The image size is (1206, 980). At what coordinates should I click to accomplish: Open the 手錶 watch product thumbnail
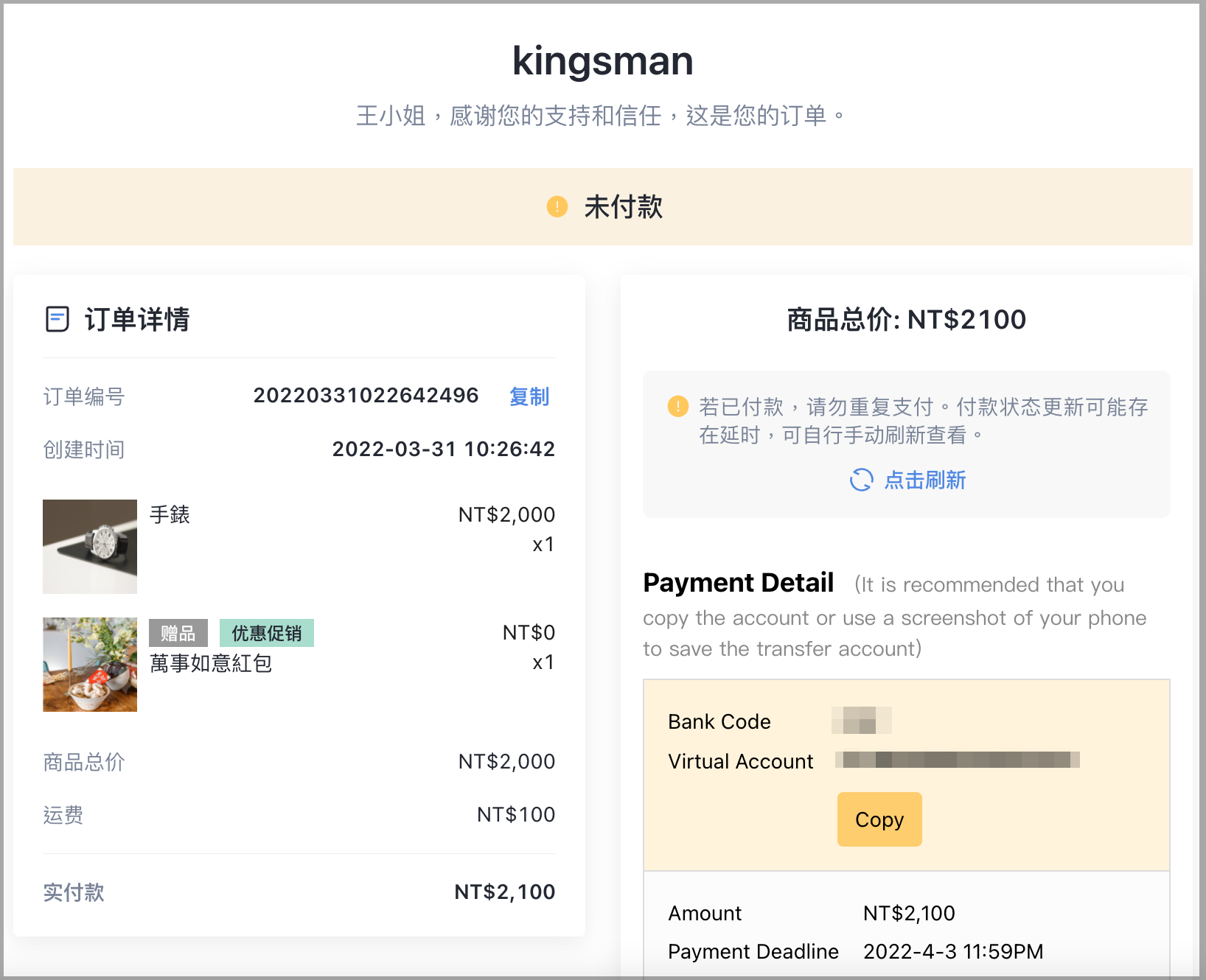point(90,547)
